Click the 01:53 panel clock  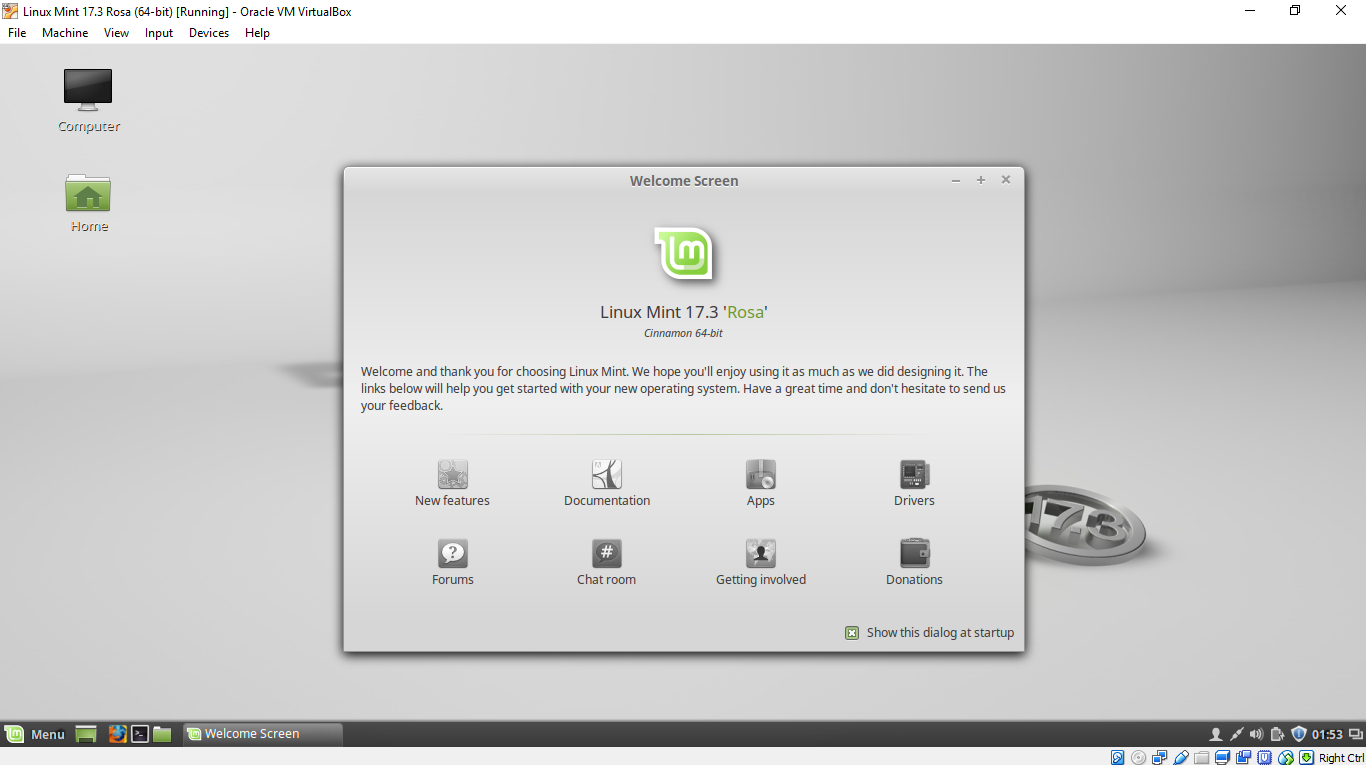[x=1327, y=734]
